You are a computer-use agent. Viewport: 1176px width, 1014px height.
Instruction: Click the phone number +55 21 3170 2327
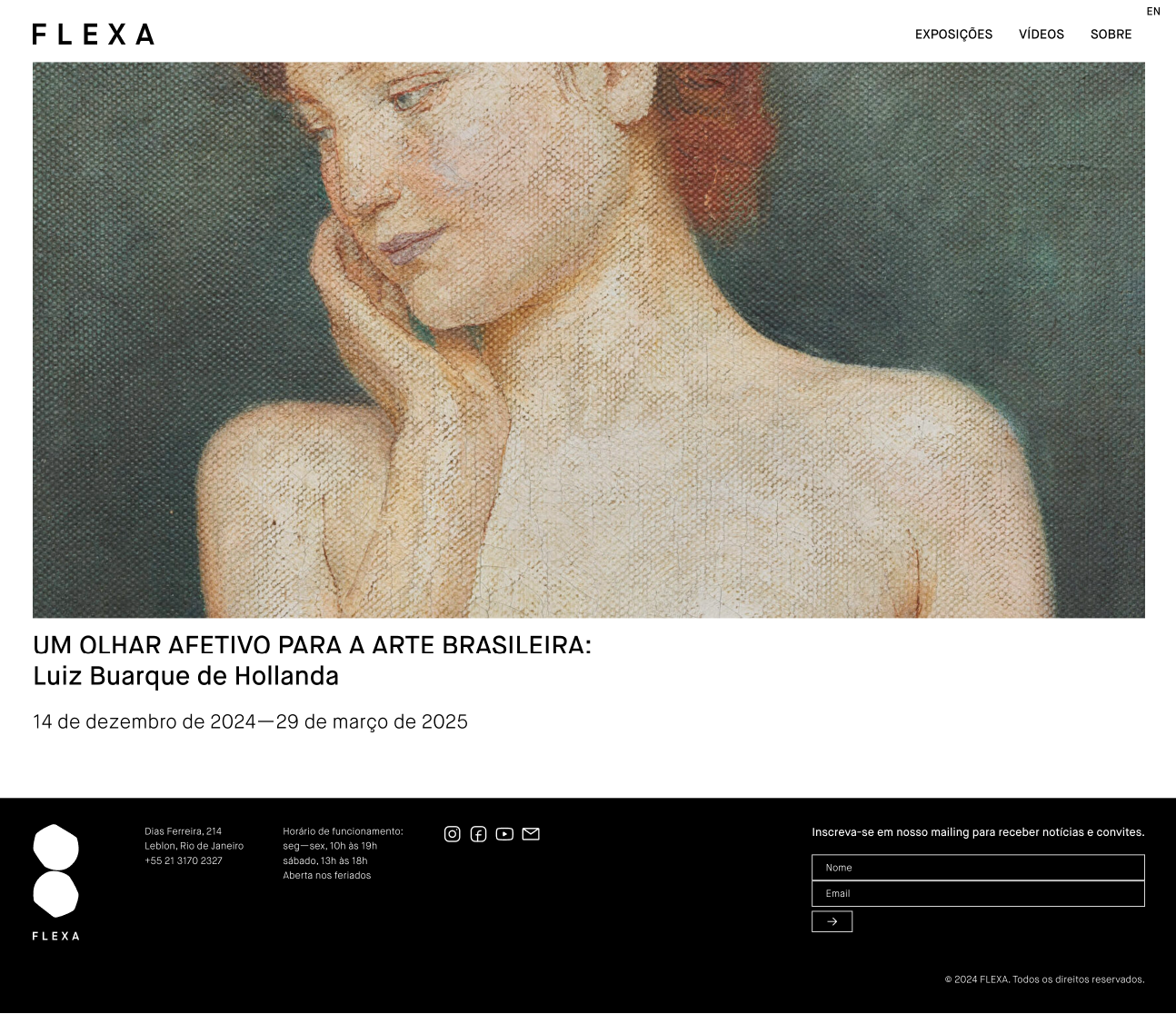[184, 860]
